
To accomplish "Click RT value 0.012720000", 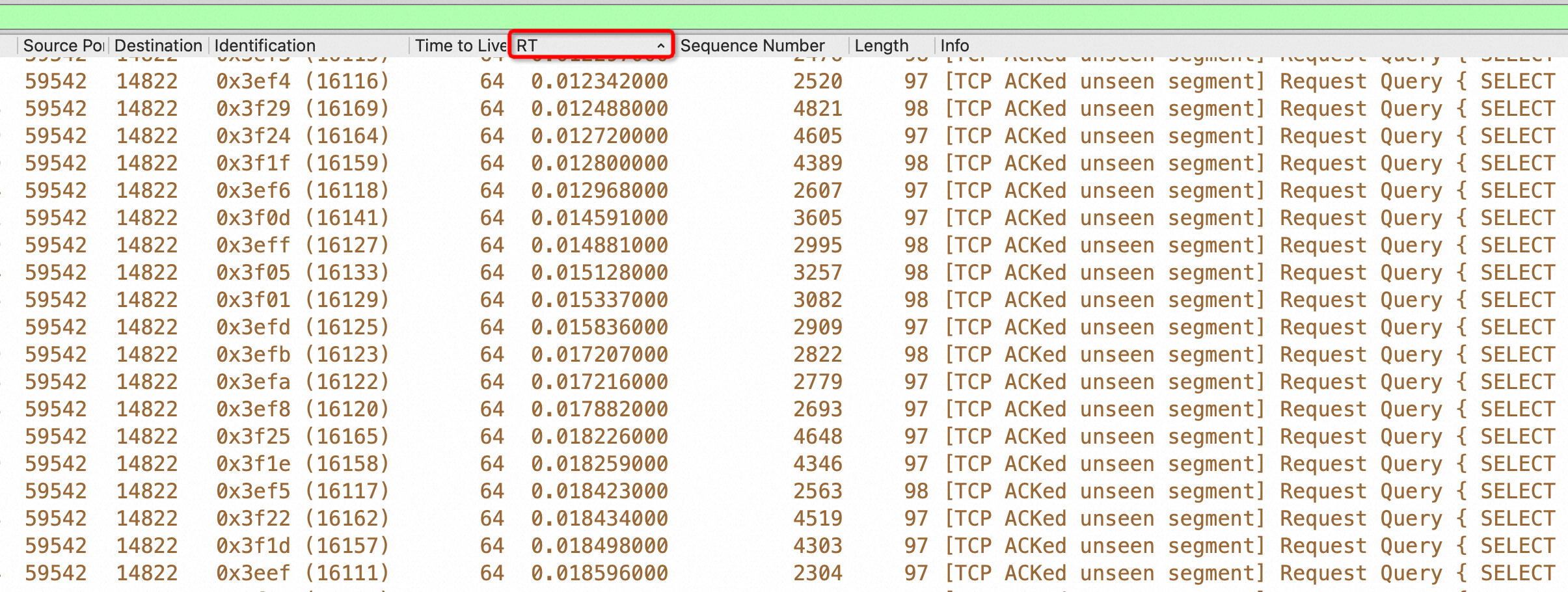I will pyautogui.click(x=600, y=136).
